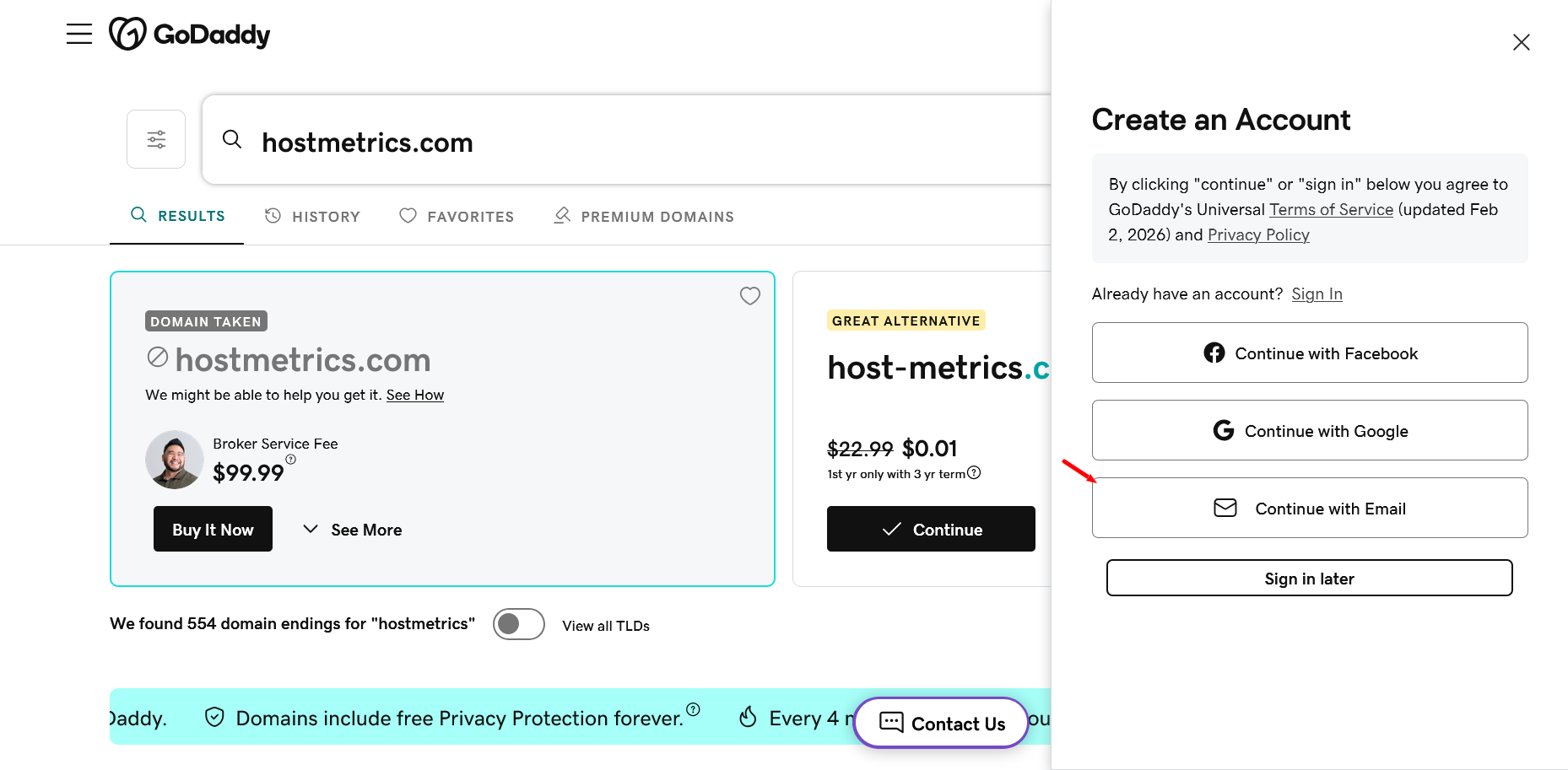Screen dimensions: 1568x770
Task: Open the hamburger navigation menu
Action: (x=79, y=34)
